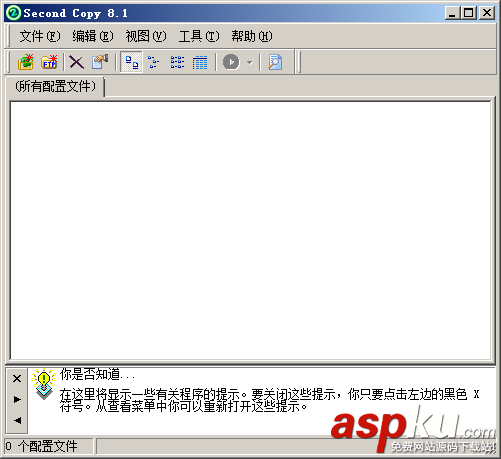Click the run profile play button
Viewport: 501px width, 459px height.
click(x=231, y=62)
